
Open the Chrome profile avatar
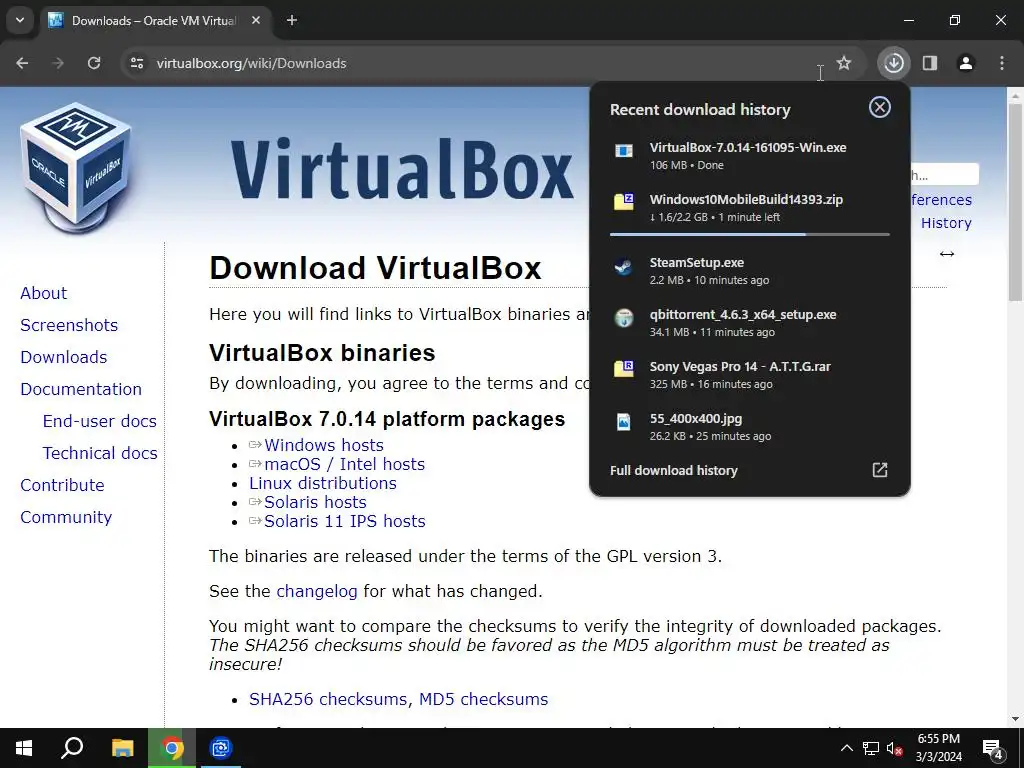pos(966,63)
